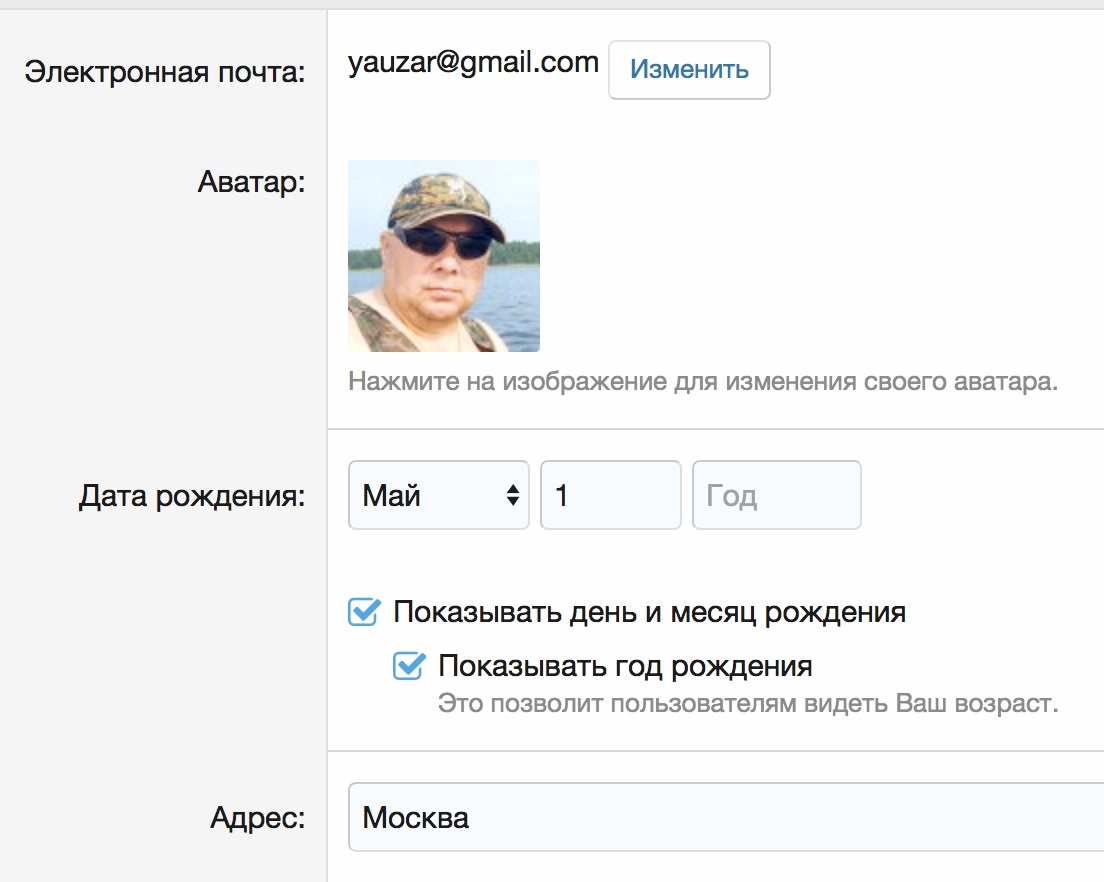Uncheck the show birth year checkbox
The width and height of the screenshot is (1104, 882).
[x=408, y=666]
